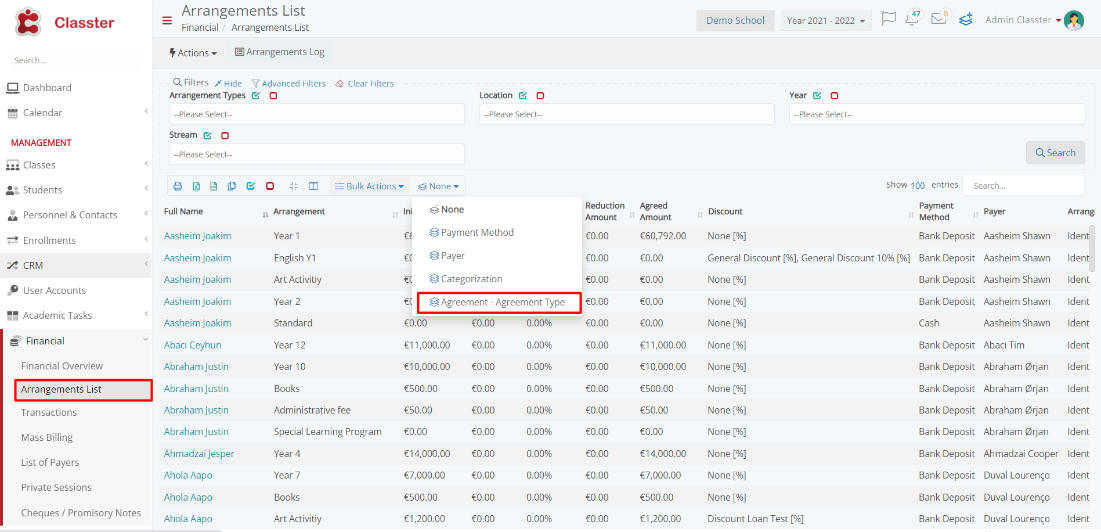Click the teal select-all icon in table toolbar
This screenshot has width=1101, height=532.
coord(251,186)
